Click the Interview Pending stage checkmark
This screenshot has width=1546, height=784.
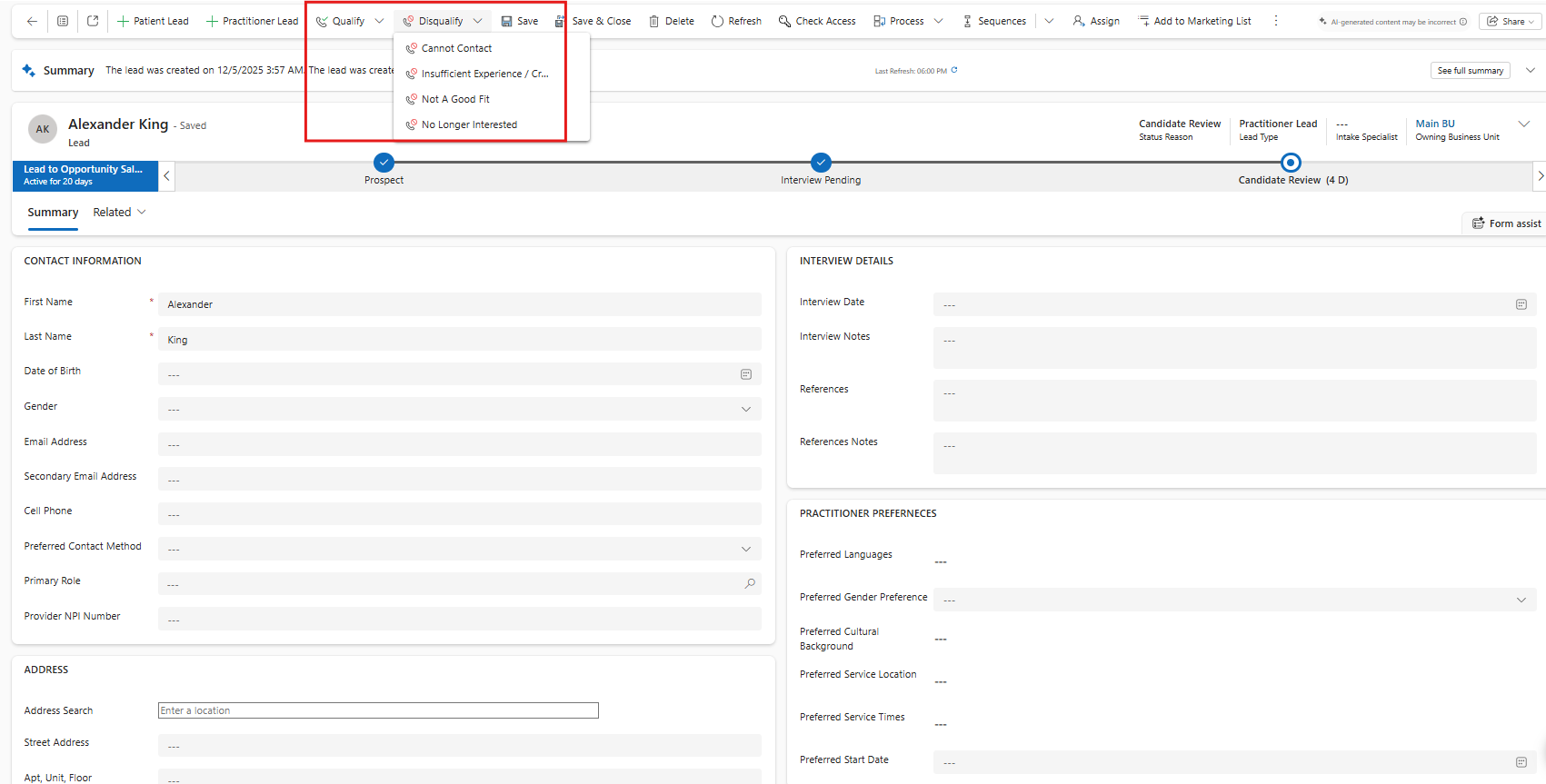pos(821,163)
